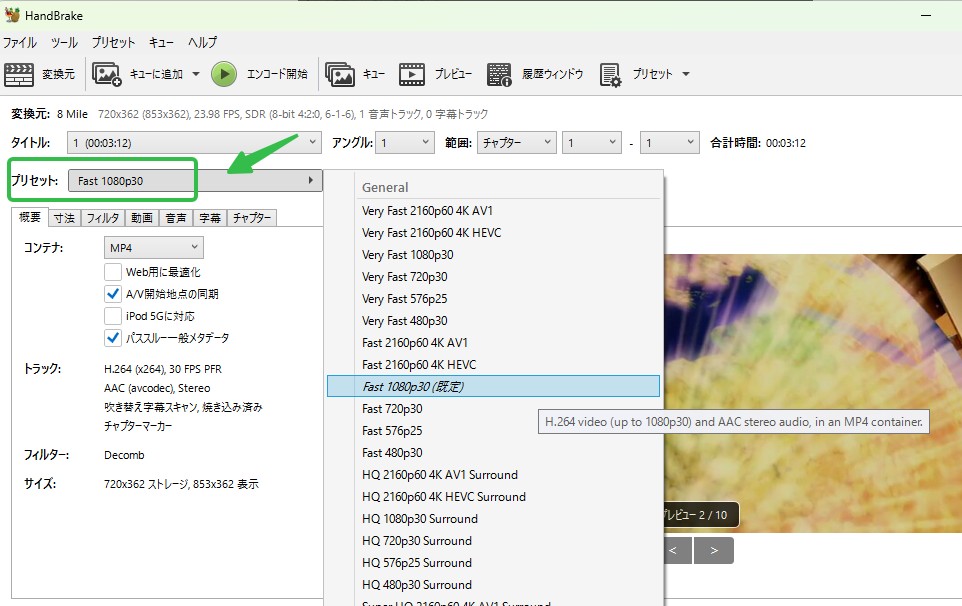Go to next preview image
Screen dimensions: 962x606
coord(714,550)
